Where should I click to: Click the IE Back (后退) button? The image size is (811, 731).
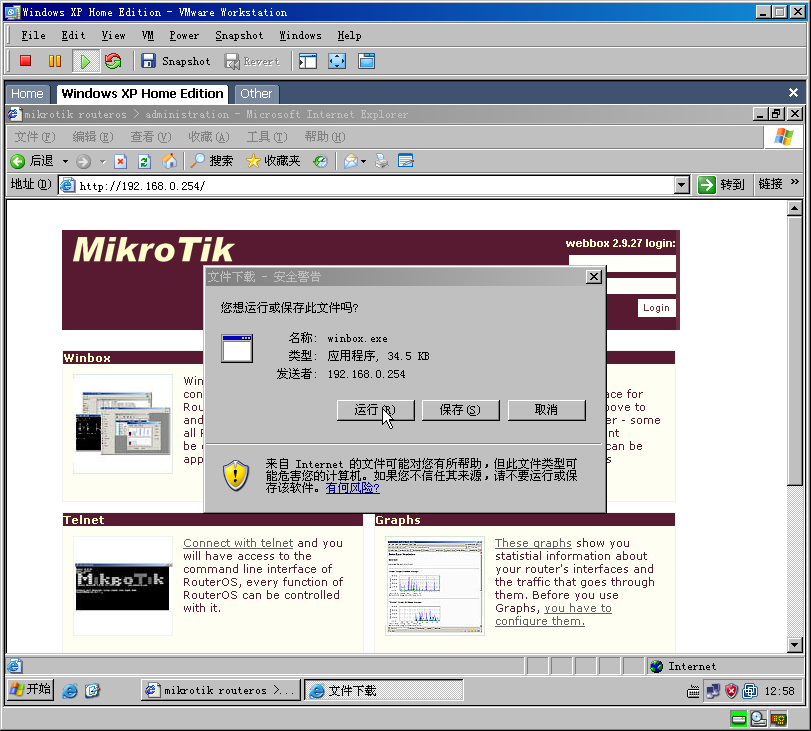32,161
